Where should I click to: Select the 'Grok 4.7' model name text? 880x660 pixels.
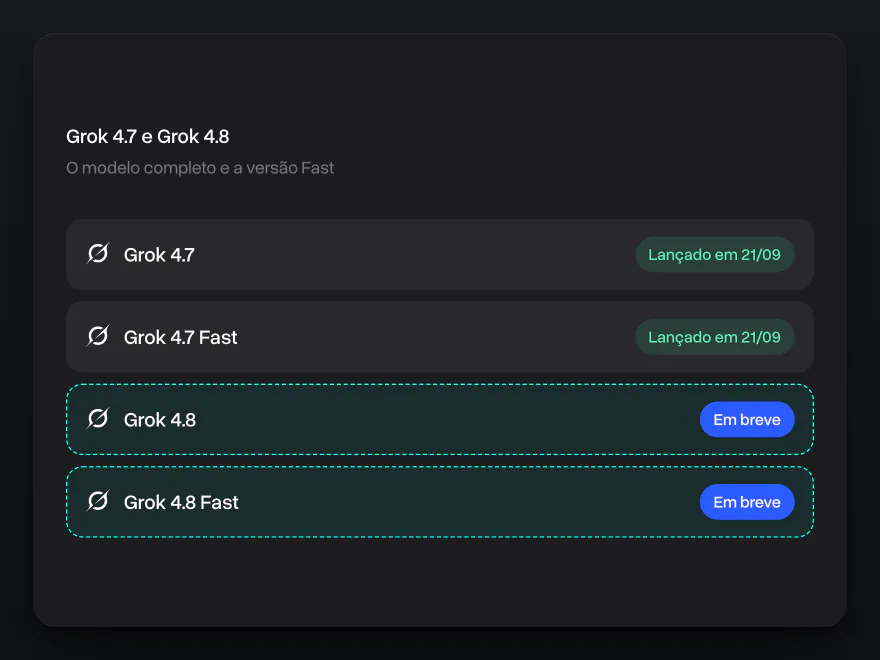(x=159, y=255)
